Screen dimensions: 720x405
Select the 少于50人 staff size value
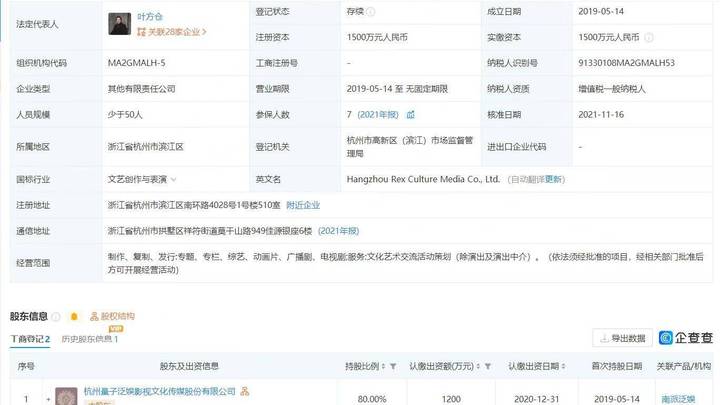tap(125, 115)
